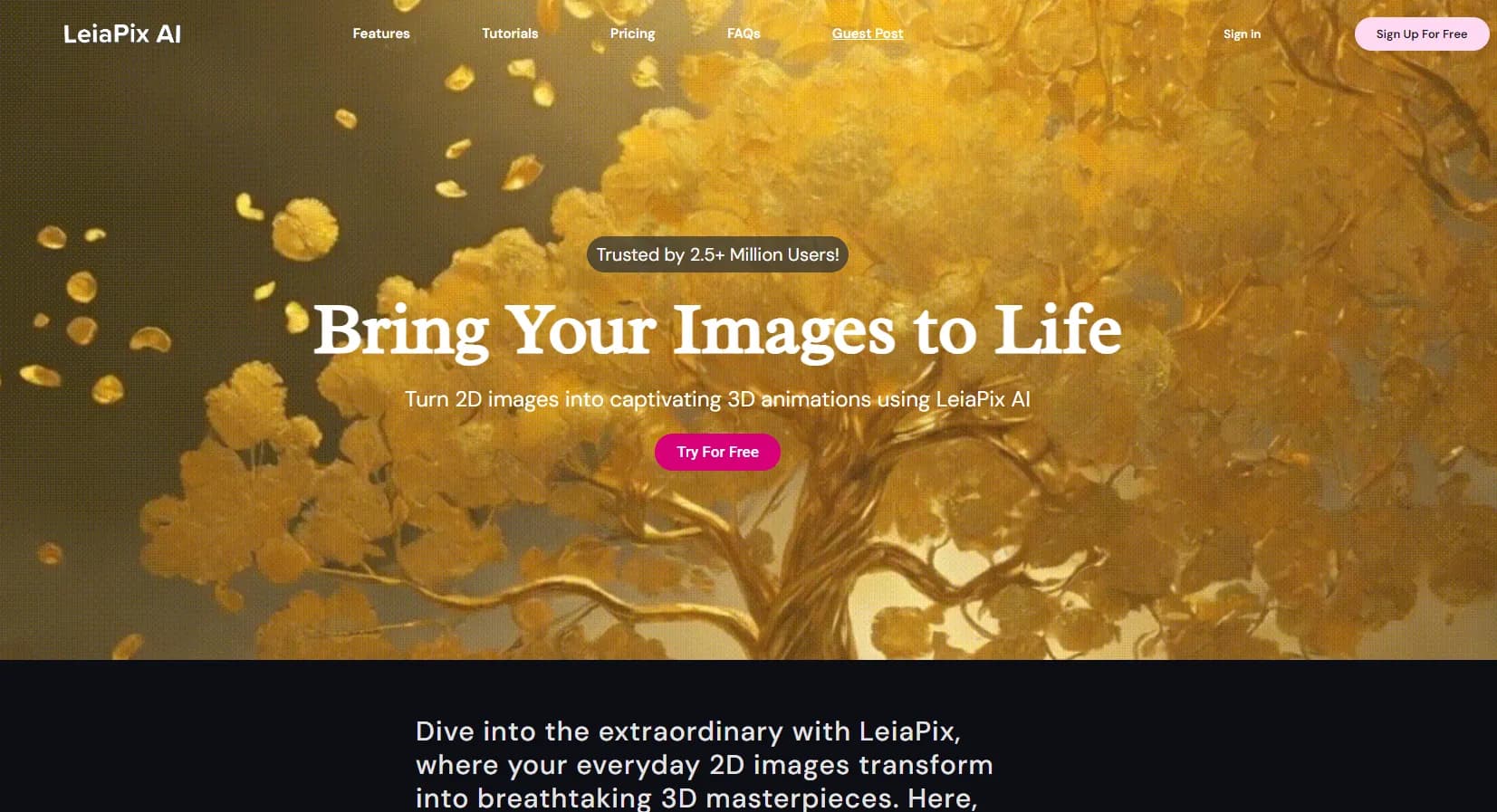
Task: Click the Sign Up For Free button
Action: [x=1422, y=34]
